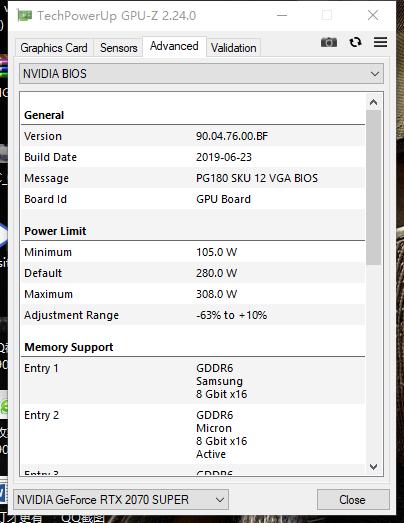Screen dimensions: 404x523
Task: Click the General section header
Action: tap(44, 115)
